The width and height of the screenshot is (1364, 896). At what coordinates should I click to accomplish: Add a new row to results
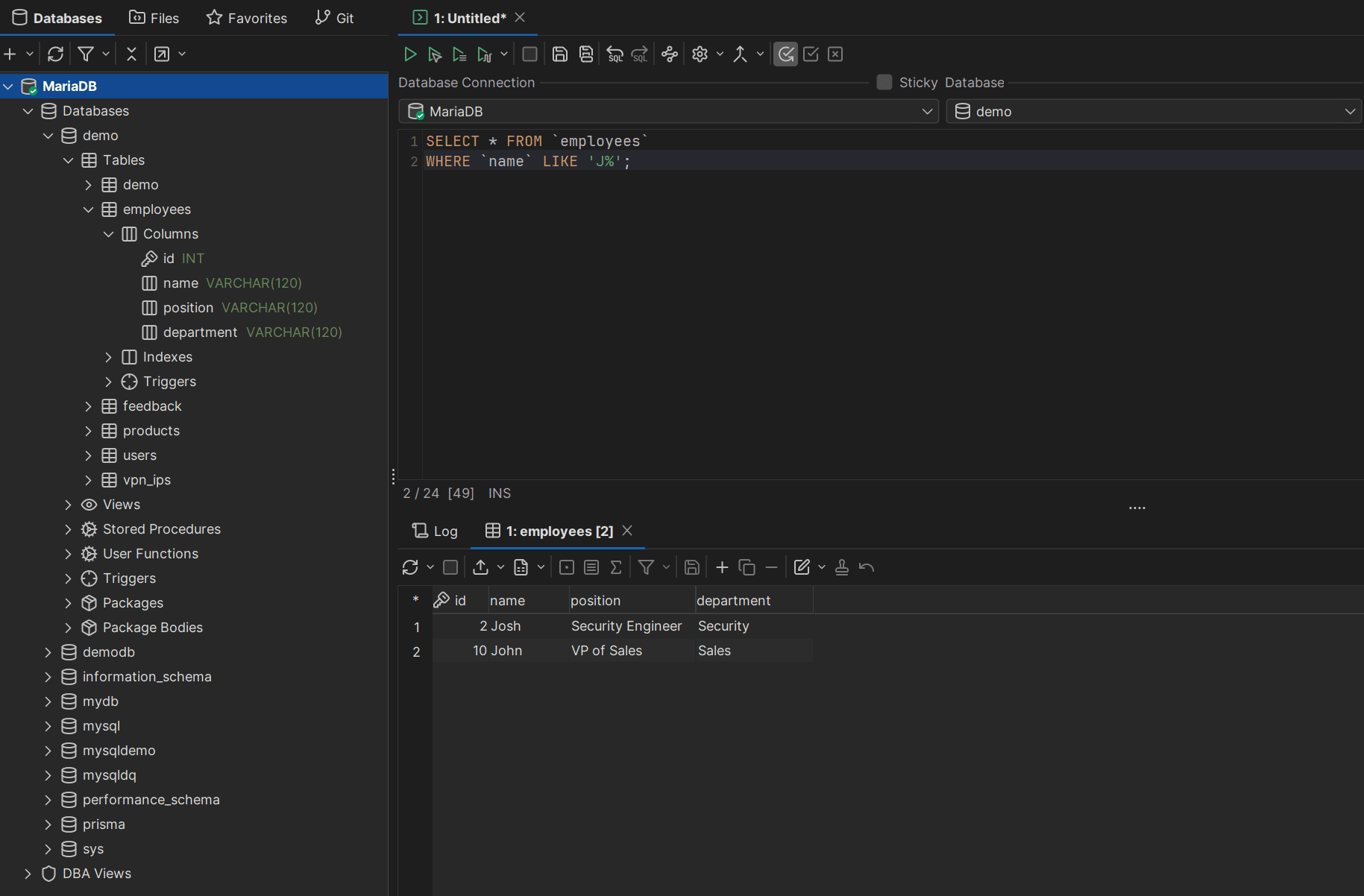click(x=722, y=567)
